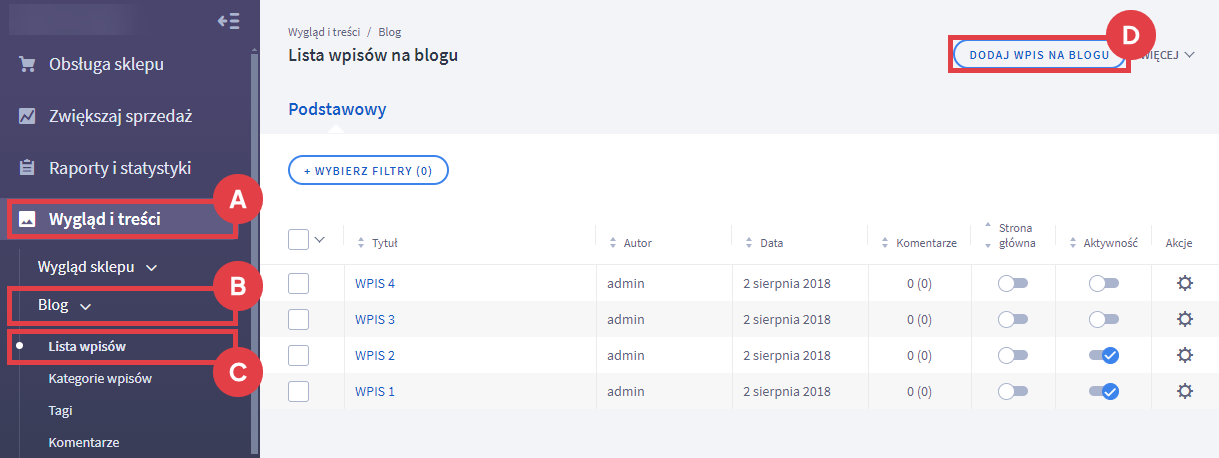The height and width of the screenshot is (458, 1219).
Task: Open the gear actions for WPIS 2
Action: [x=1185, y=355]
